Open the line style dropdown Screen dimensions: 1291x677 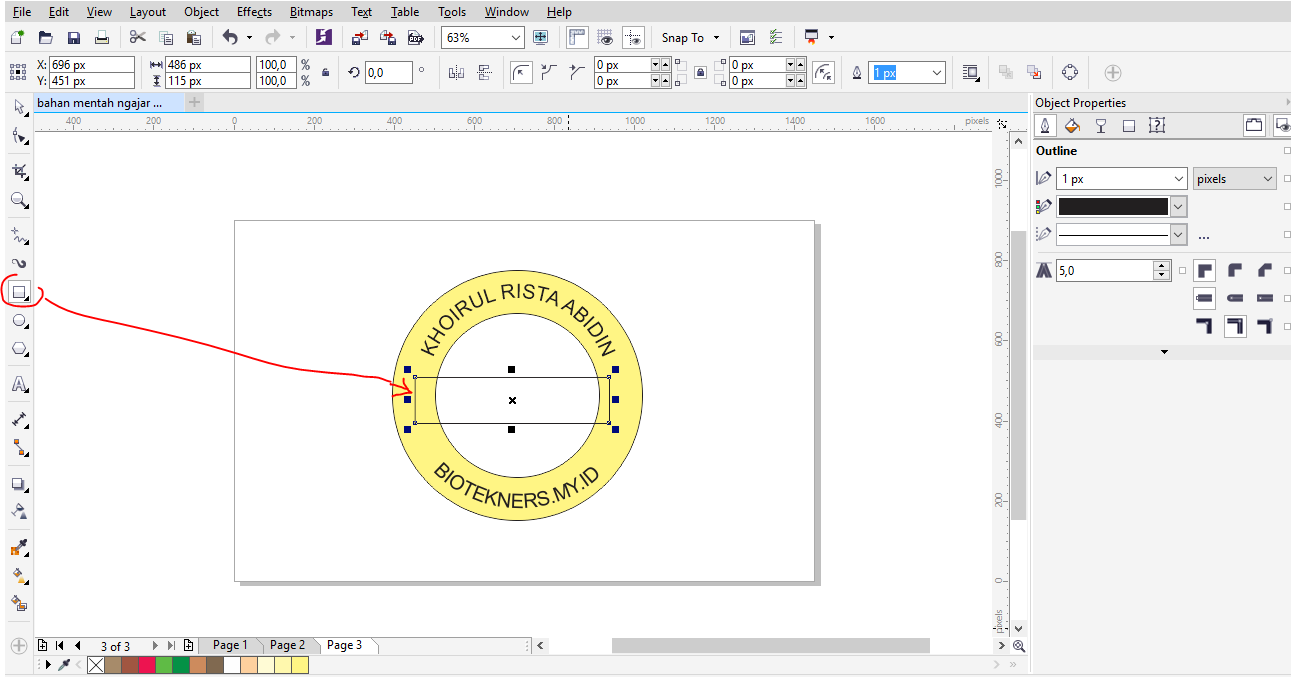[x=1178, y=234]
